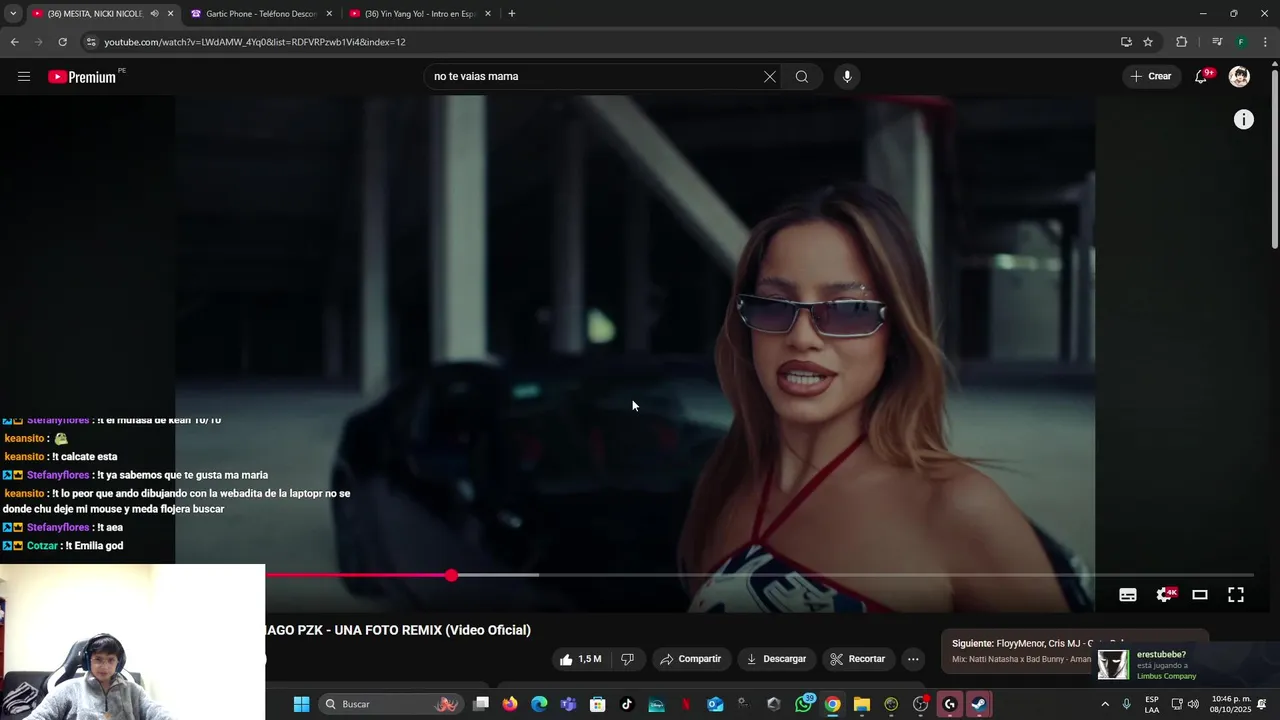Bookmark this page with star

[1148, 42]
